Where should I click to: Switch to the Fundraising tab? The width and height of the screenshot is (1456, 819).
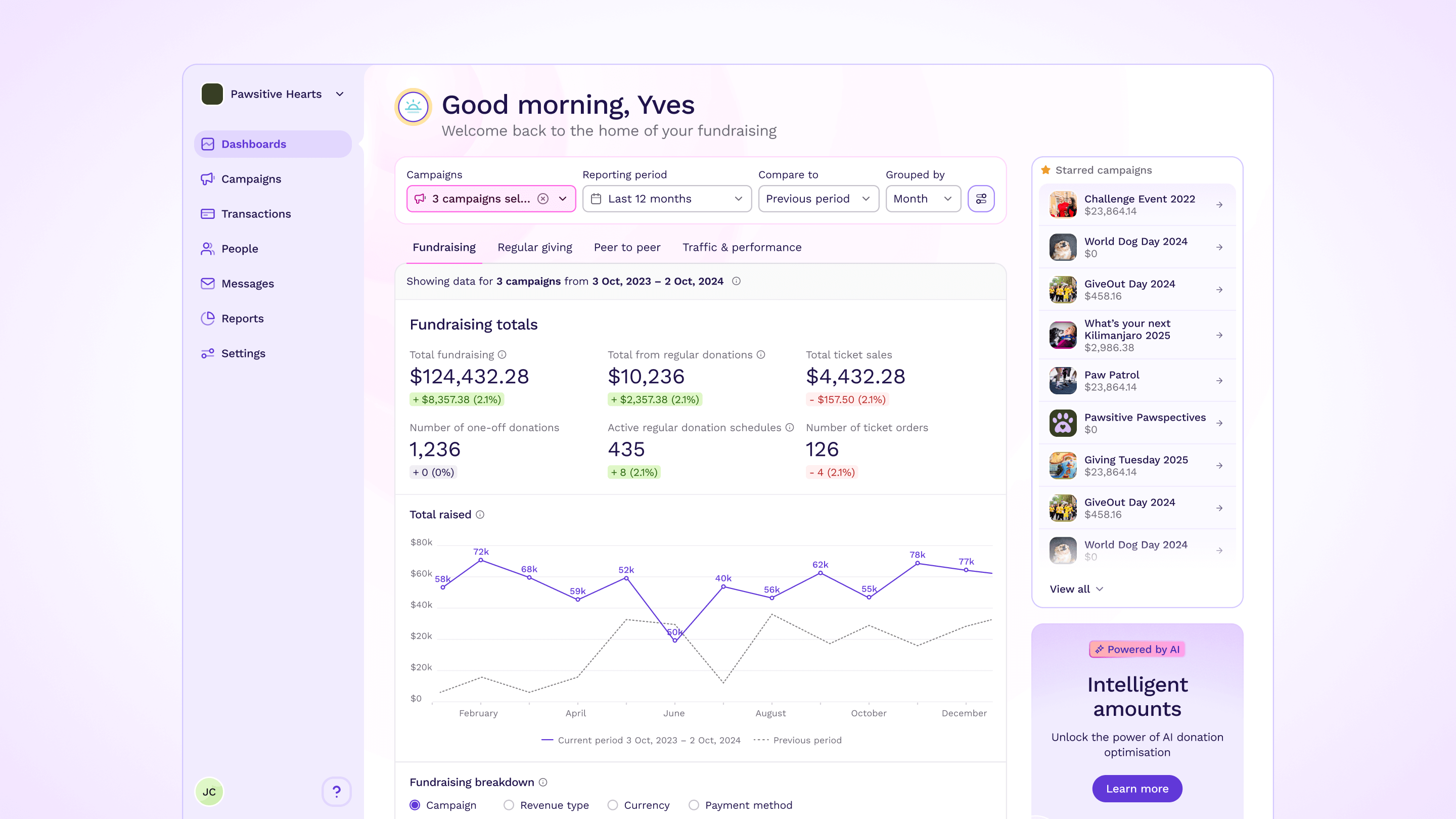point(444,248)
